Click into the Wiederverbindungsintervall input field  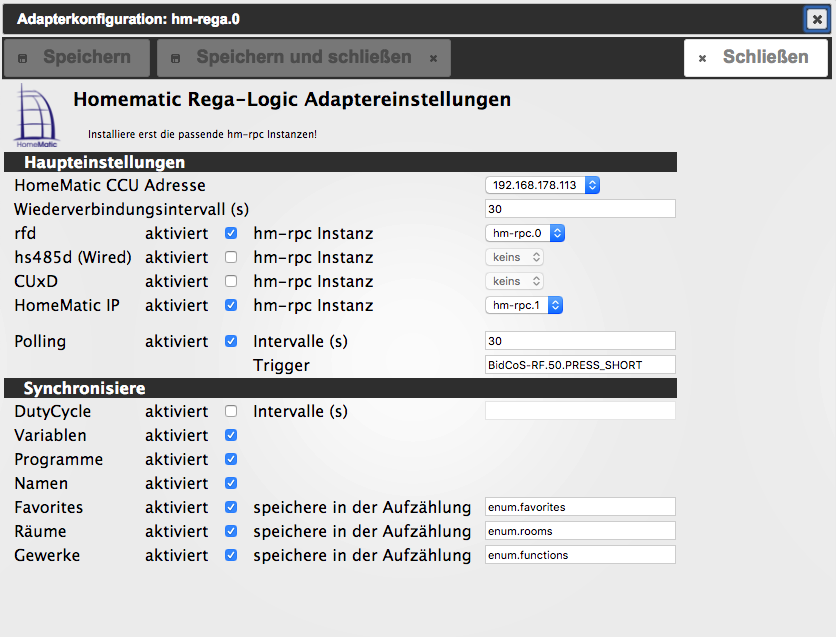580,209
